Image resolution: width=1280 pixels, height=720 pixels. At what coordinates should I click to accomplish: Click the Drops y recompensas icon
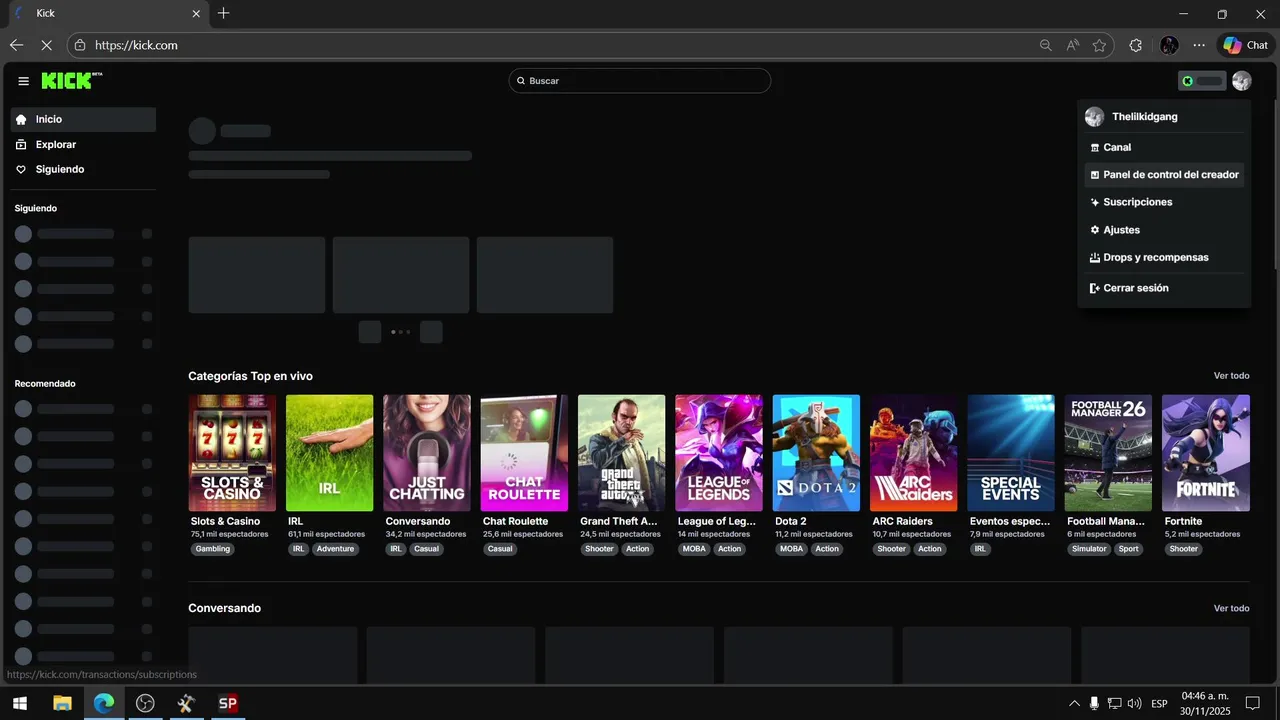(x=1095, y=258)
